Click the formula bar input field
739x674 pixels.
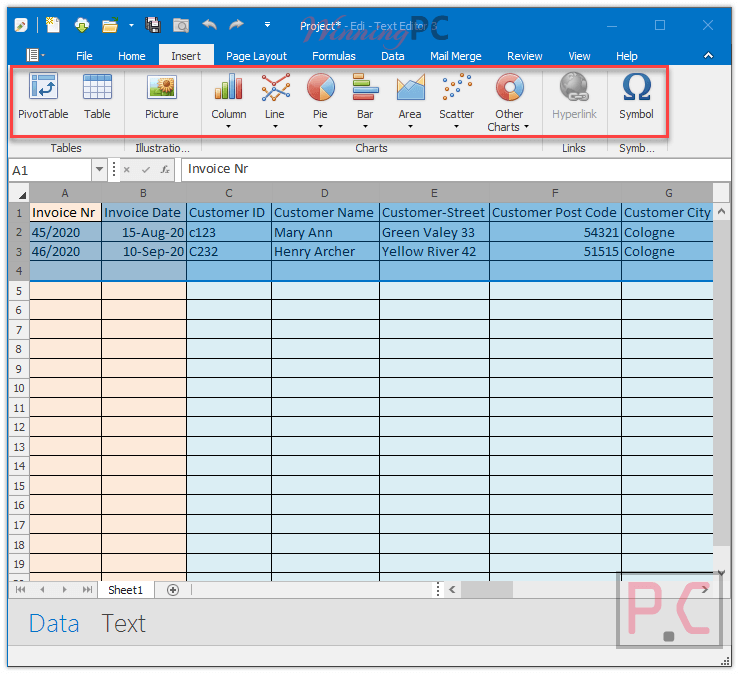[450, 170]
